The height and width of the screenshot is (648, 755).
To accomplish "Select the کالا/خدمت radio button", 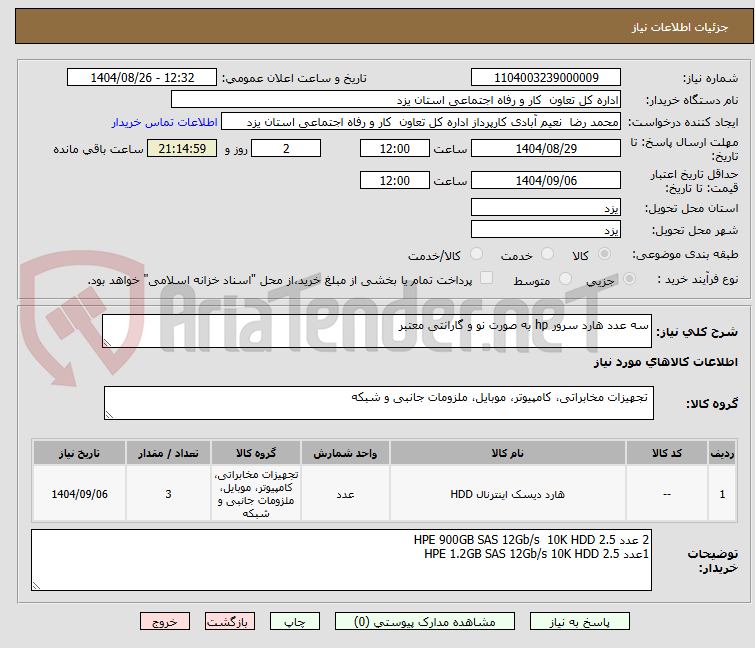I will (476, 254).
